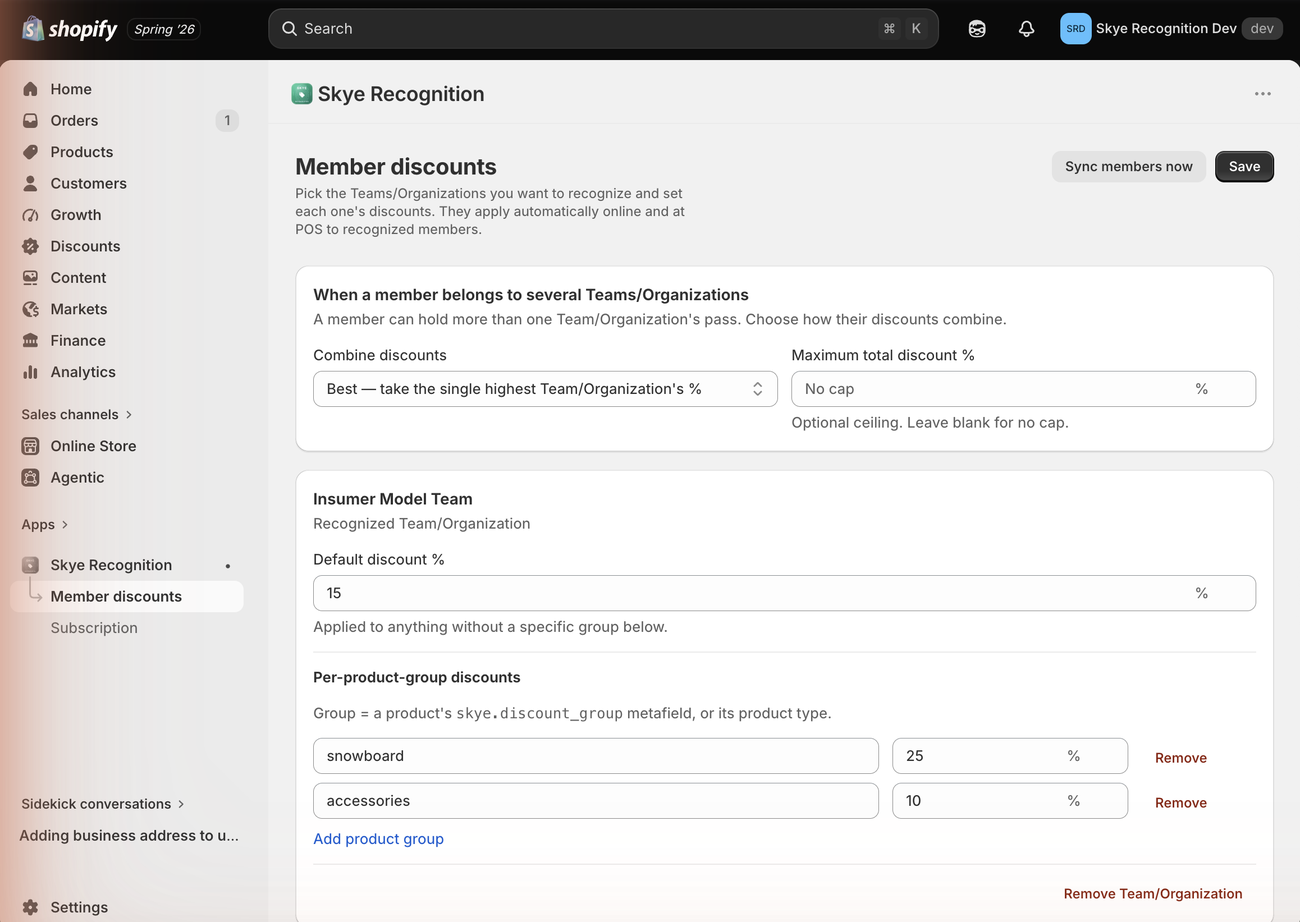Click the Online Store icon

click(x=30, y=446)
